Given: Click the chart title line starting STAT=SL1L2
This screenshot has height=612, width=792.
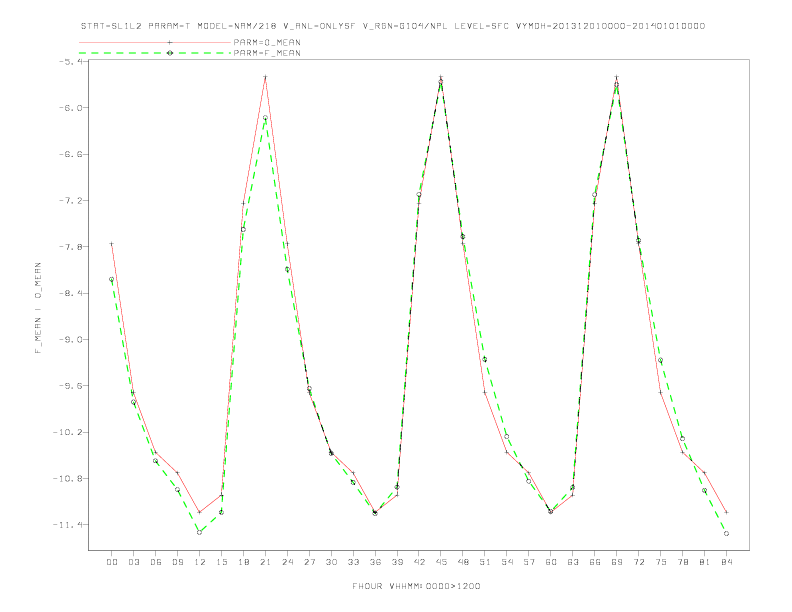Looking at the screenshot, I should coord(393,26).
